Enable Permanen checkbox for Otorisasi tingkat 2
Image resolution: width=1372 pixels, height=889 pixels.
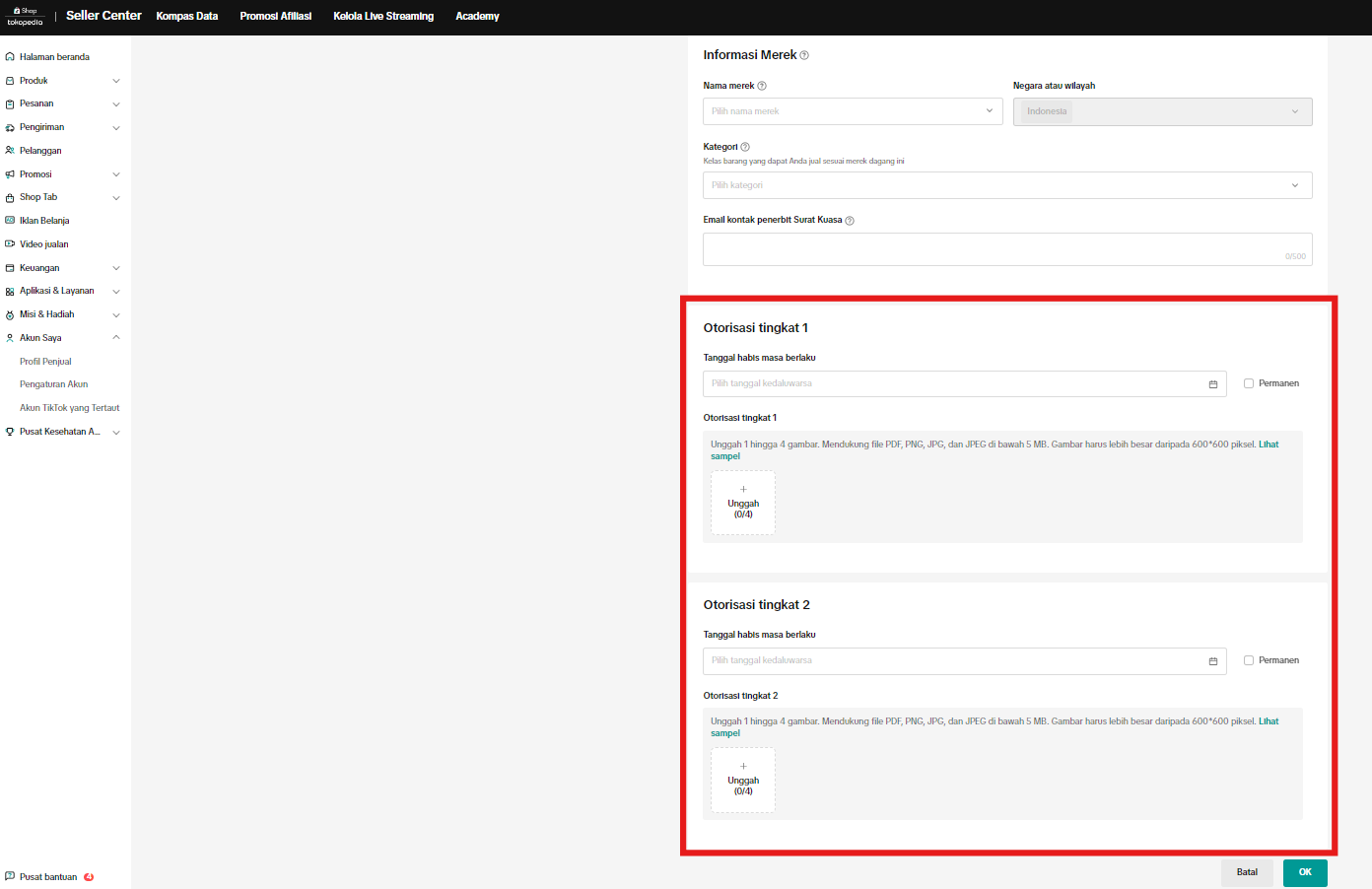(1249, 660)
